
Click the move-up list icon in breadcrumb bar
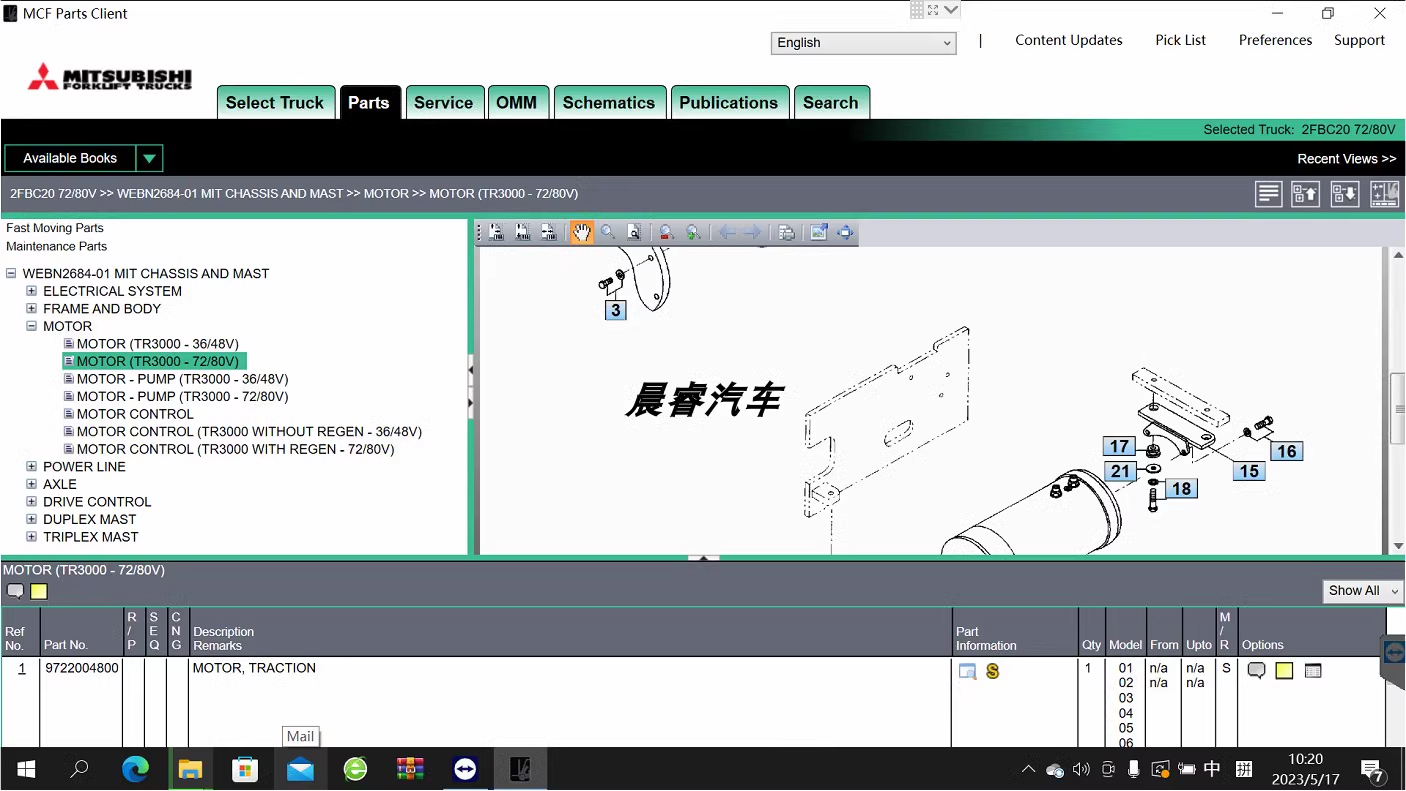(x=1306, y=194)
